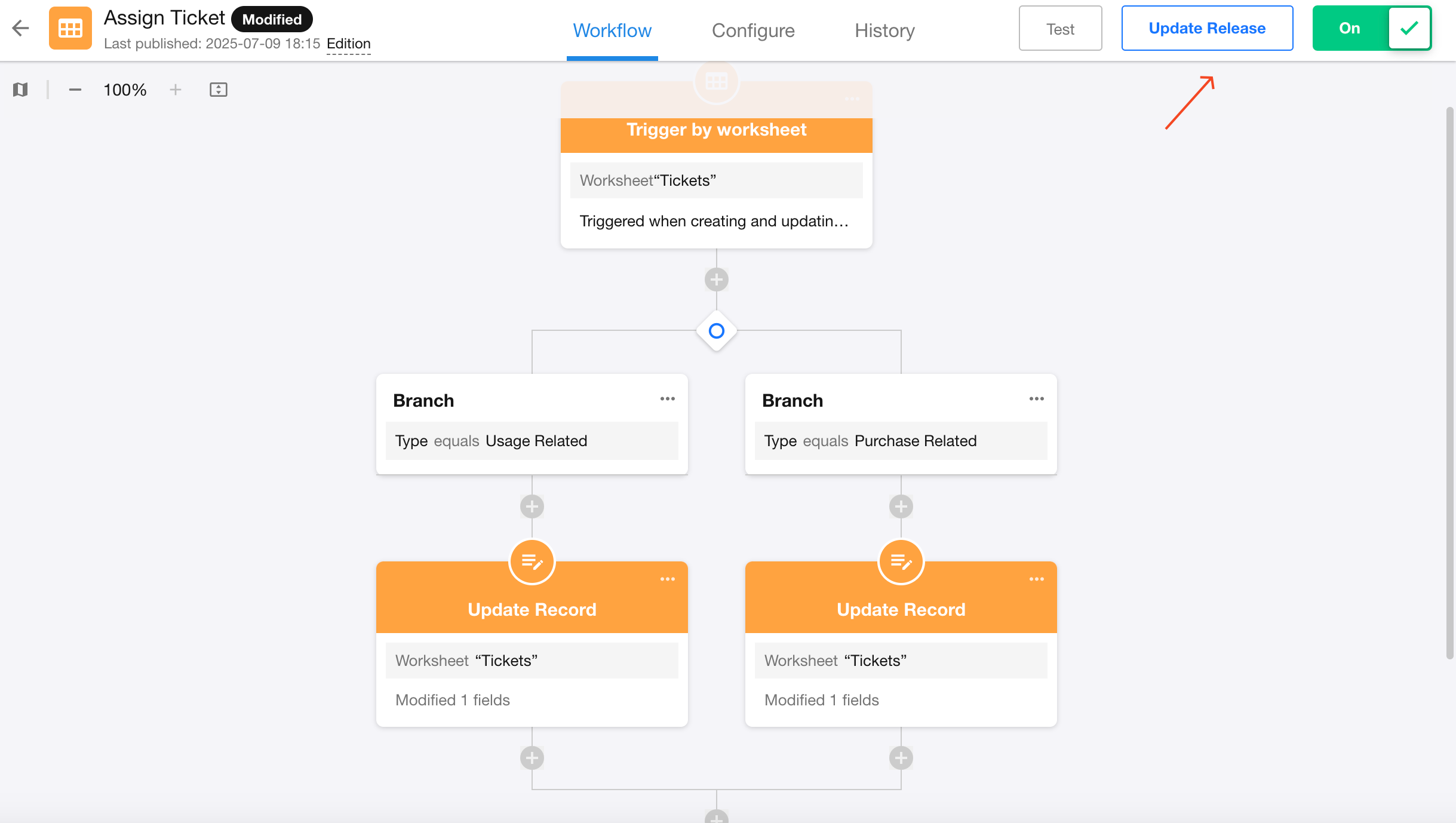This screenshot has width=1456, height=823.
Task: Click the blue branch gateway diamond
Action: 716,330
